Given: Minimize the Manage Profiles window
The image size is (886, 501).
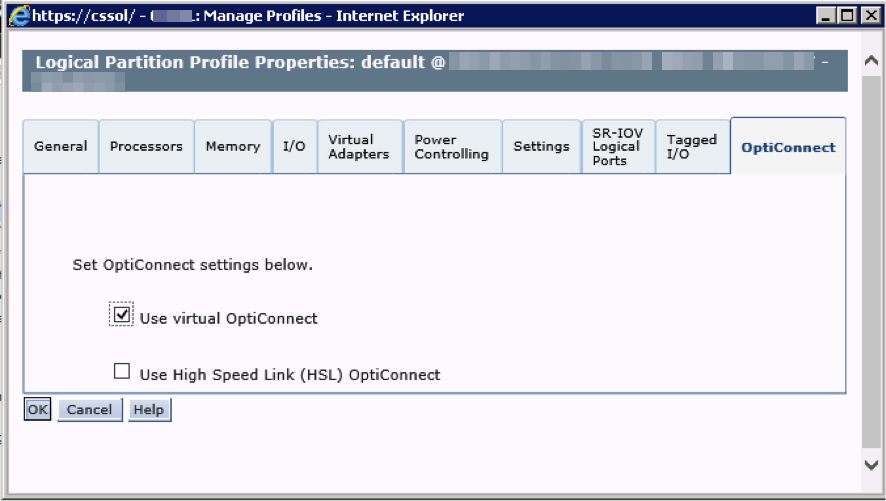Looking at the screenshot, I should [x=825, y=16].
